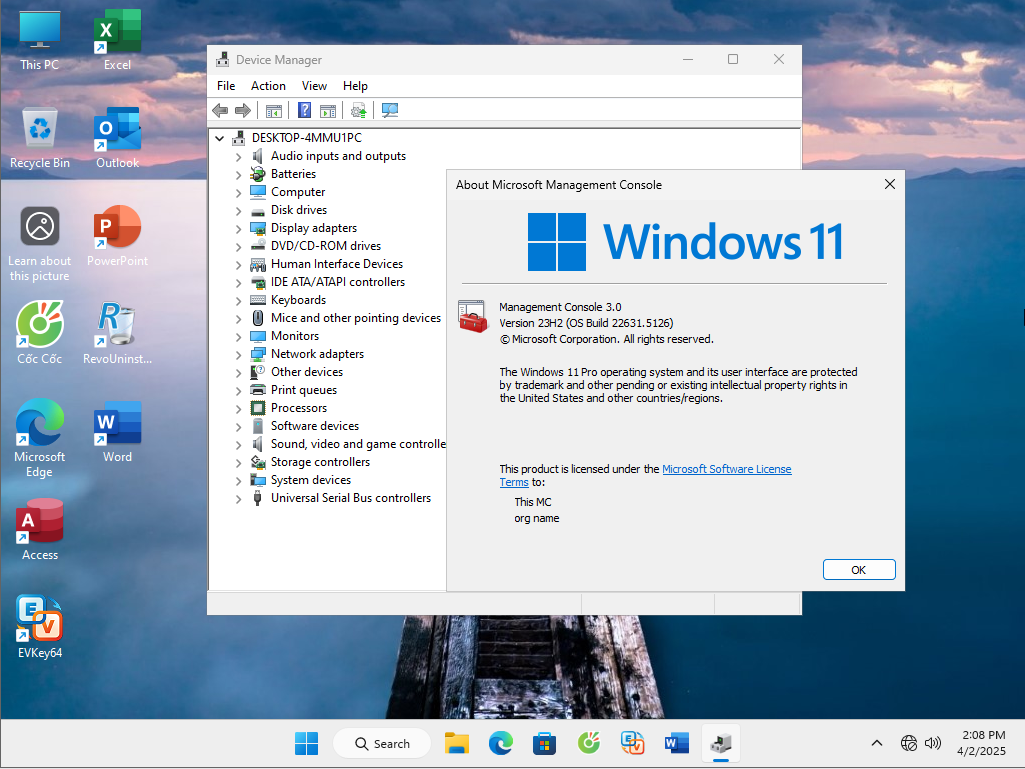
Task: Expand the Processors category
Action: [239, 408]
